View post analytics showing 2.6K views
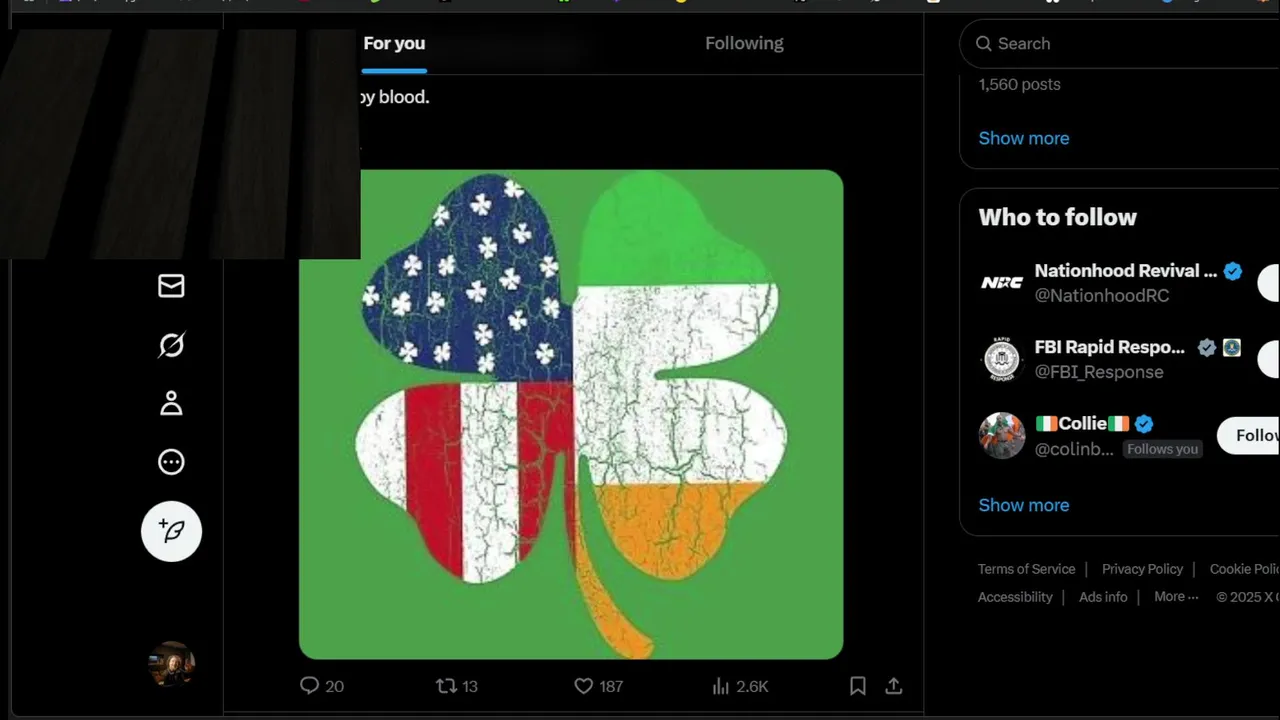1280x720 pixels. pos(740,686)
